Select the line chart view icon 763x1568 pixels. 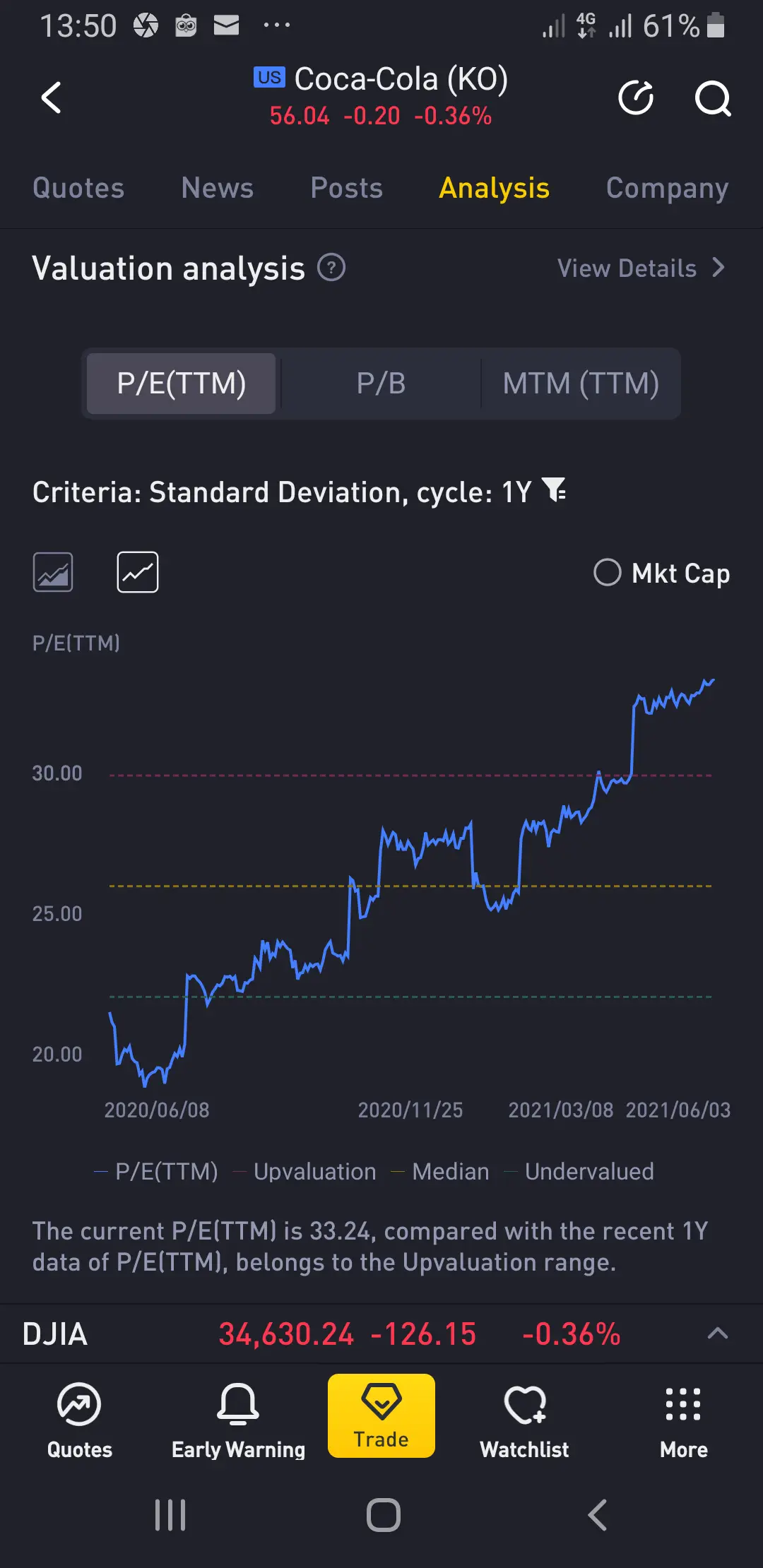click(138, 572)
